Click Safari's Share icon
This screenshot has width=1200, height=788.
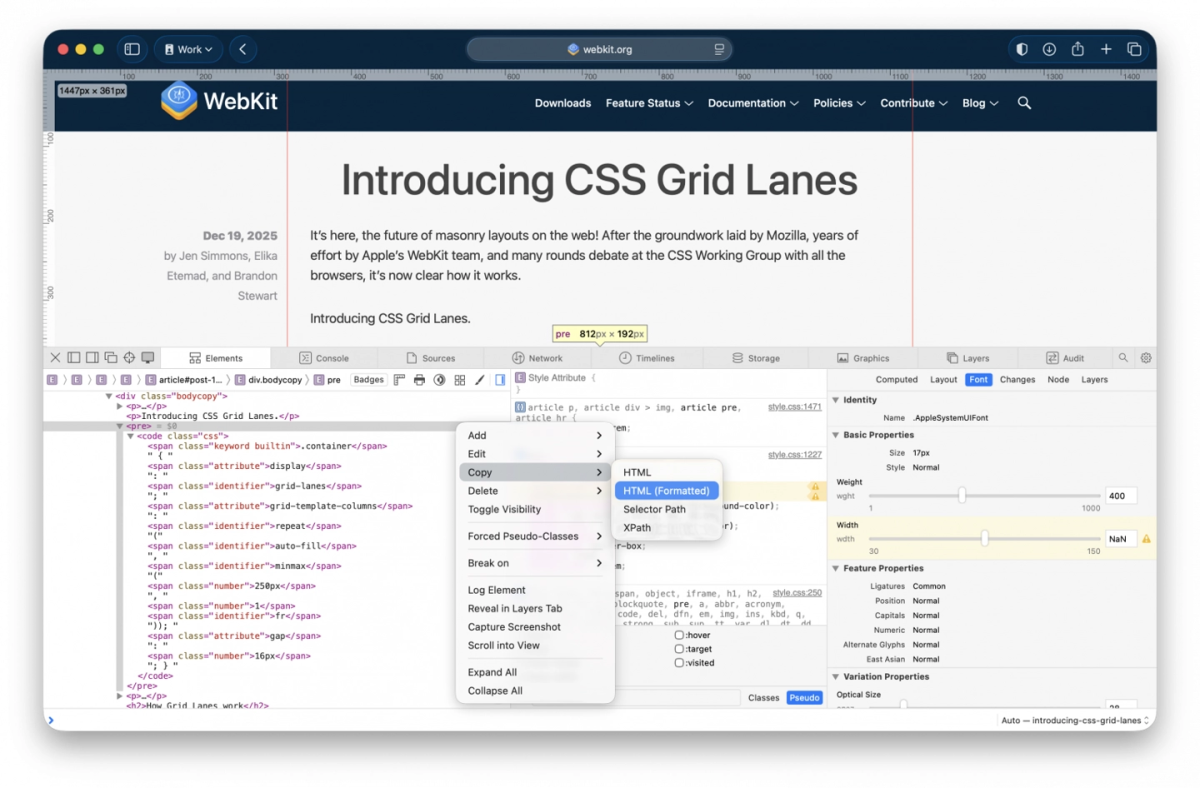coord(1077,49)
